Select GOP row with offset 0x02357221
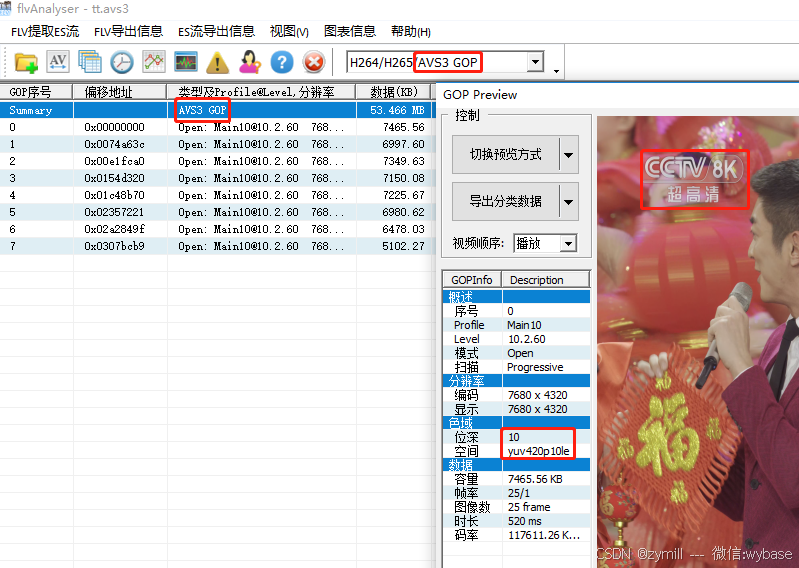Image resolution: width=799 pixels, height=568 pixels. click(x=217, y=212)
